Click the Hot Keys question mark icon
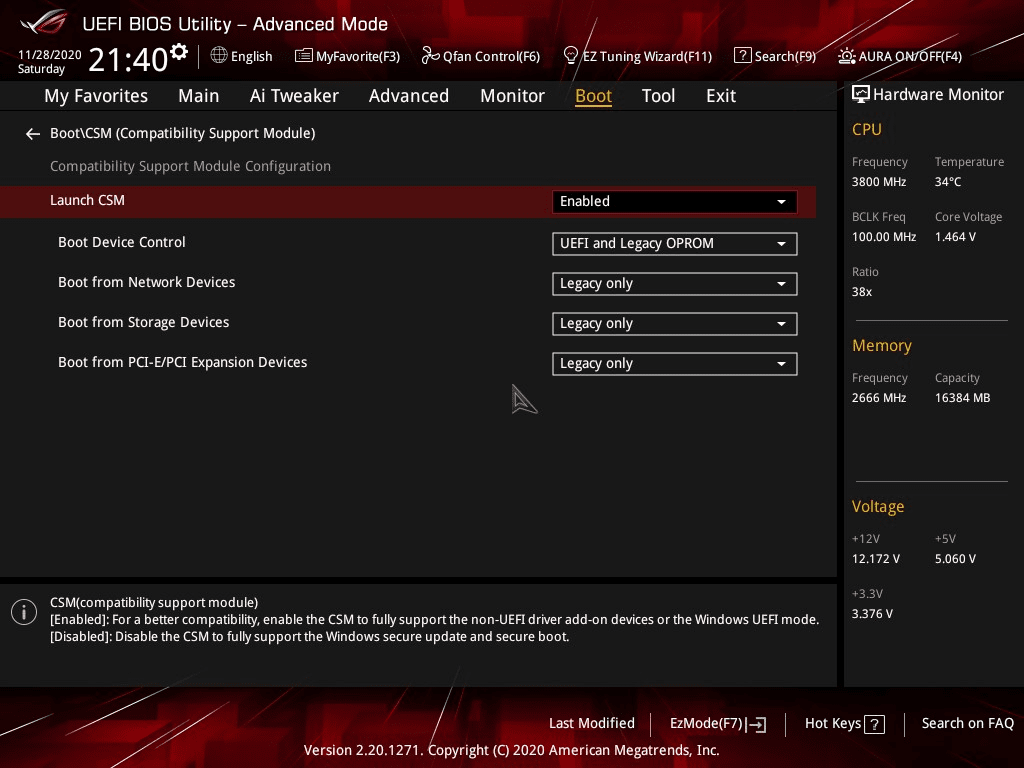The width and height of the screenshot is (1024, 768). point(874,724)
